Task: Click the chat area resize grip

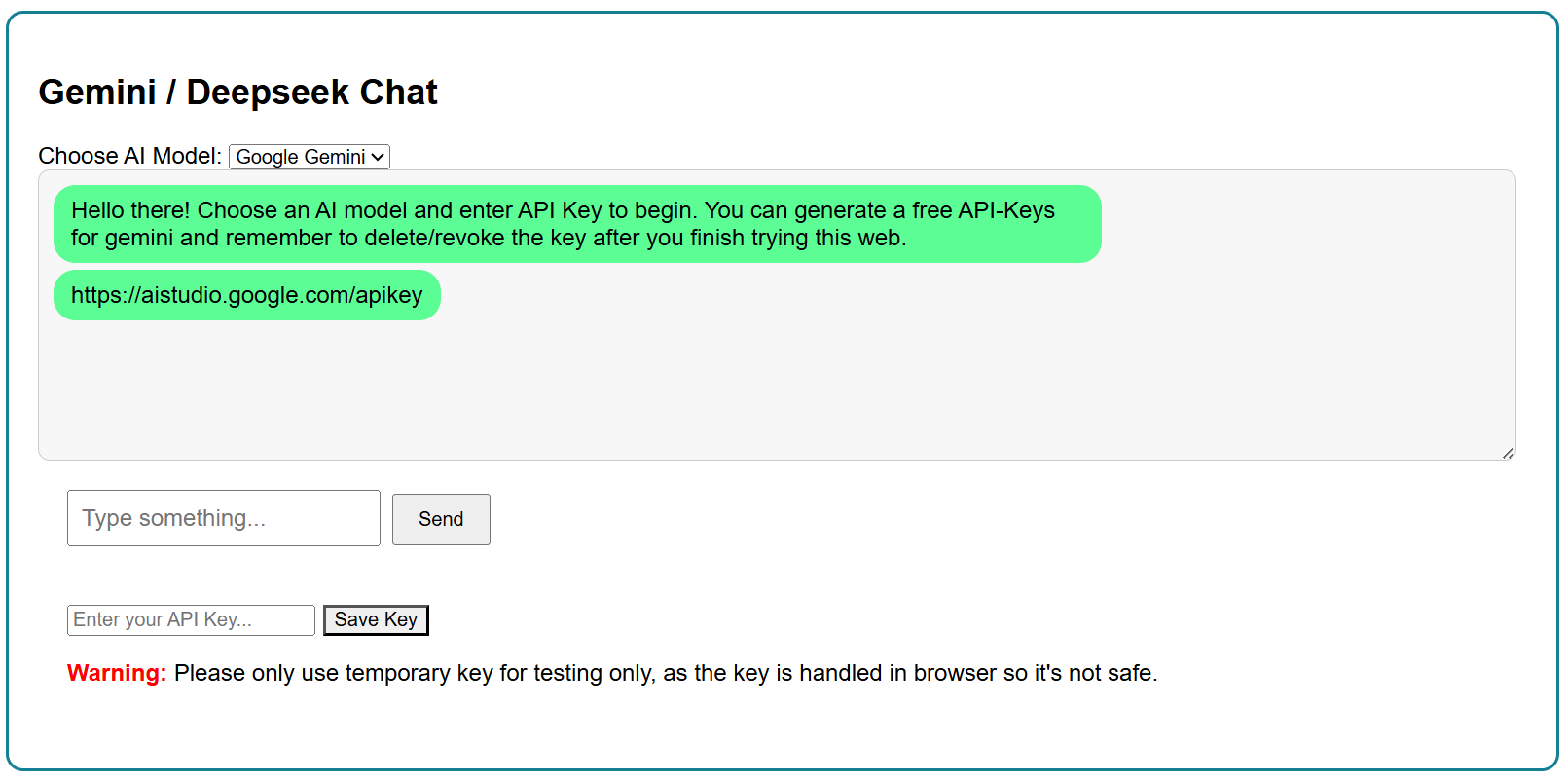Action: [1509, 452]
